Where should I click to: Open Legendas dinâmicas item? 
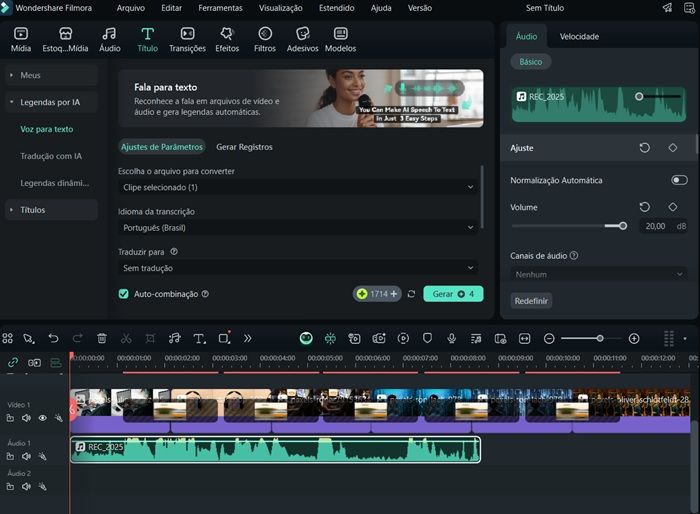pos(54,183)
